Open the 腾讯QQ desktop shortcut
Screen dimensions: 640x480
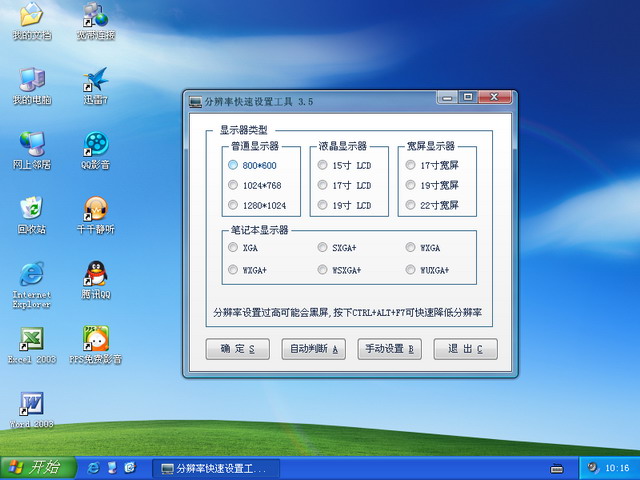[96, 274]
